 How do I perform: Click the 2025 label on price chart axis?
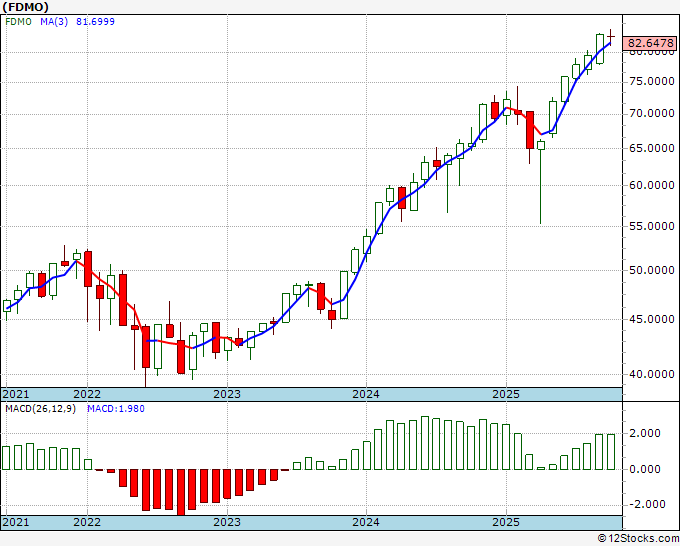(506, 394)
